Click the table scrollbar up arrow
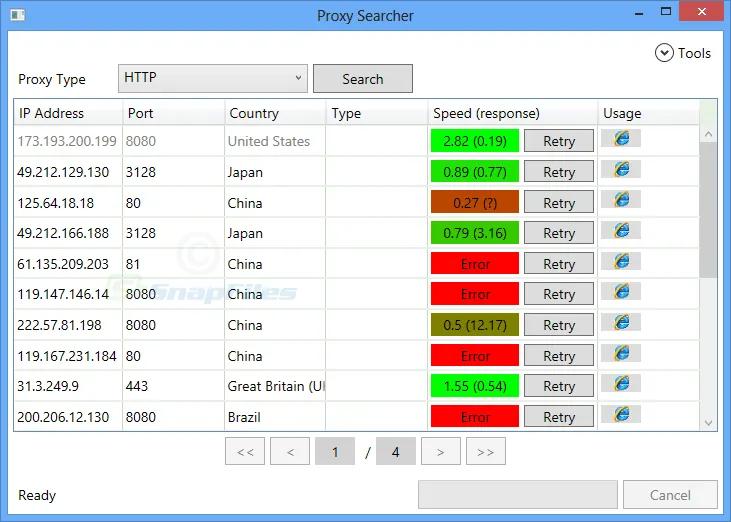The height and width of the screenshot is (522, 731). pyautogui.click(x=709, y=135)
